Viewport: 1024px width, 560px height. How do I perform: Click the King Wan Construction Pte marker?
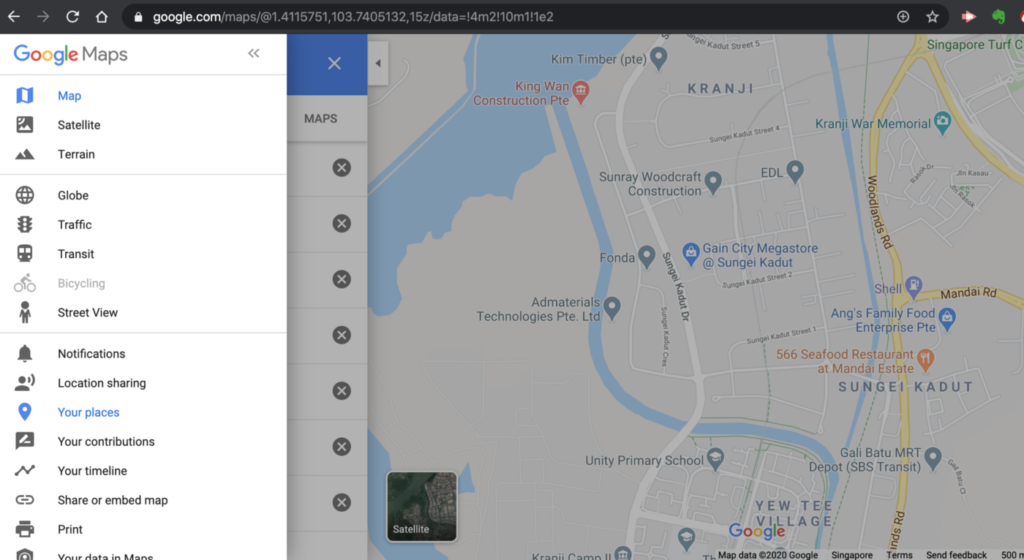tap(581, 92)
